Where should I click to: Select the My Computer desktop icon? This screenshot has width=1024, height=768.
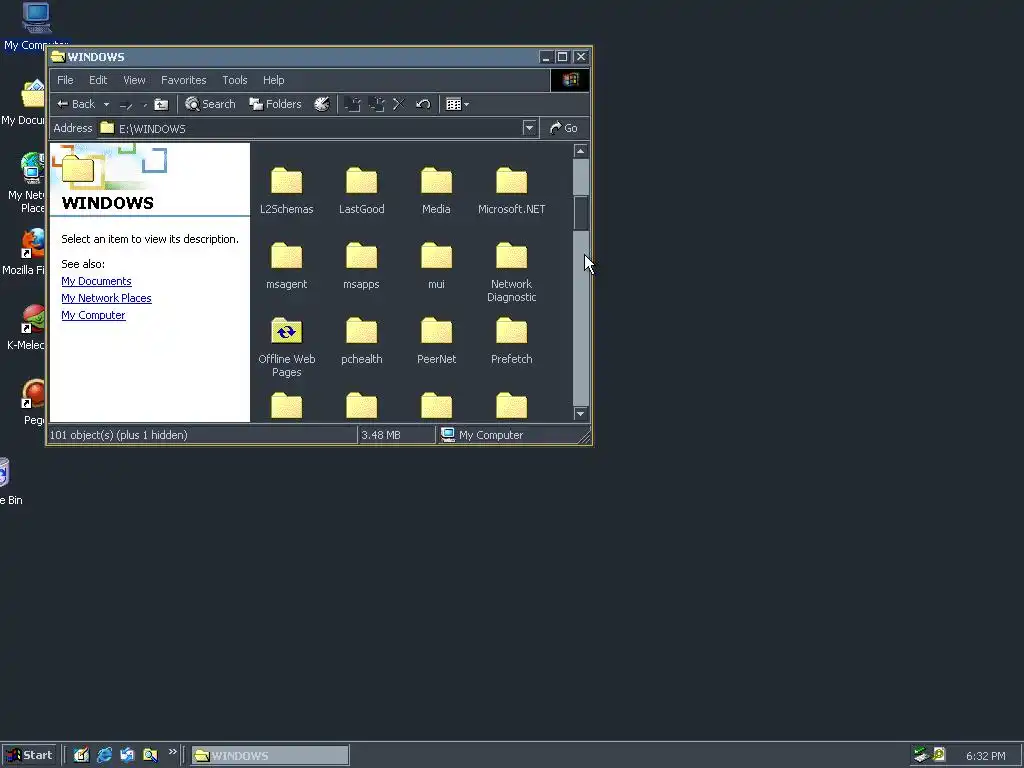pyautogui.click(x=36, y=26)
